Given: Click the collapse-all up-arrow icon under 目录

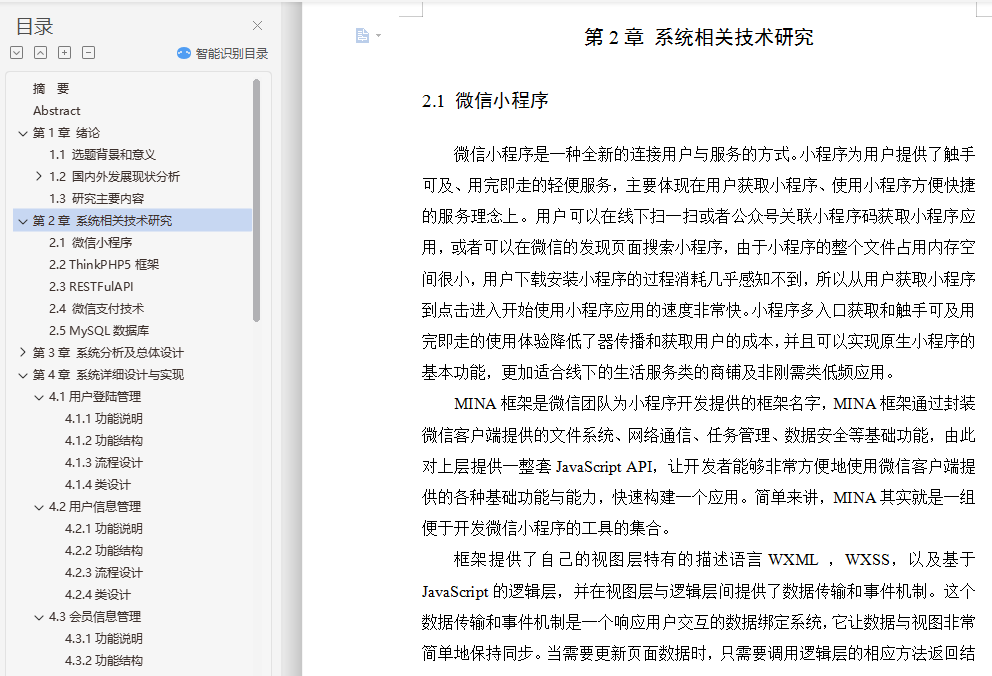Looking at the screenshot, I should point(40,52).
